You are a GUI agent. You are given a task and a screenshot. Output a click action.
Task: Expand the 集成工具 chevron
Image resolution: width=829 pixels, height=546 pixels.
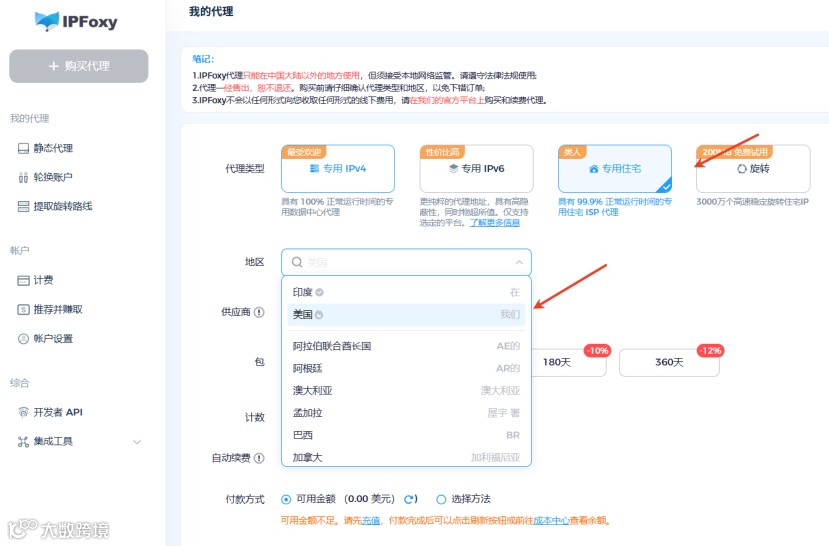point(137,442)
